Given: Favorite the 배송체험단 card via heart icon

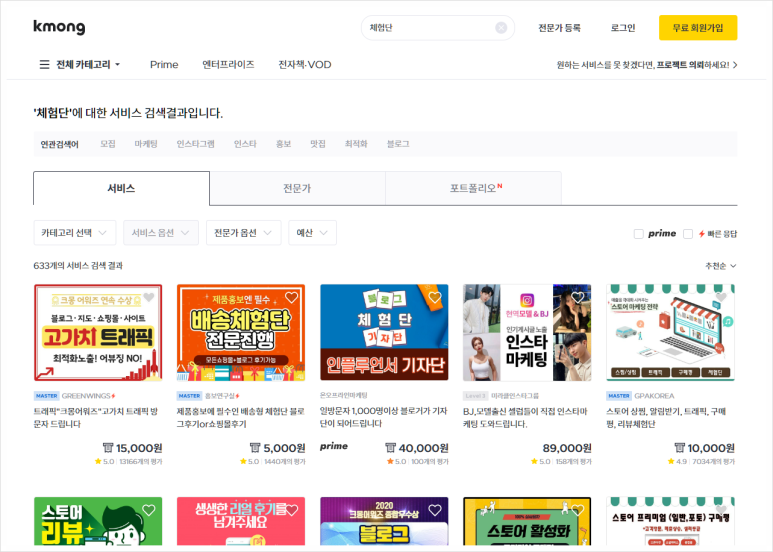Looking at the screenshot, I should [x=292, y=297].
